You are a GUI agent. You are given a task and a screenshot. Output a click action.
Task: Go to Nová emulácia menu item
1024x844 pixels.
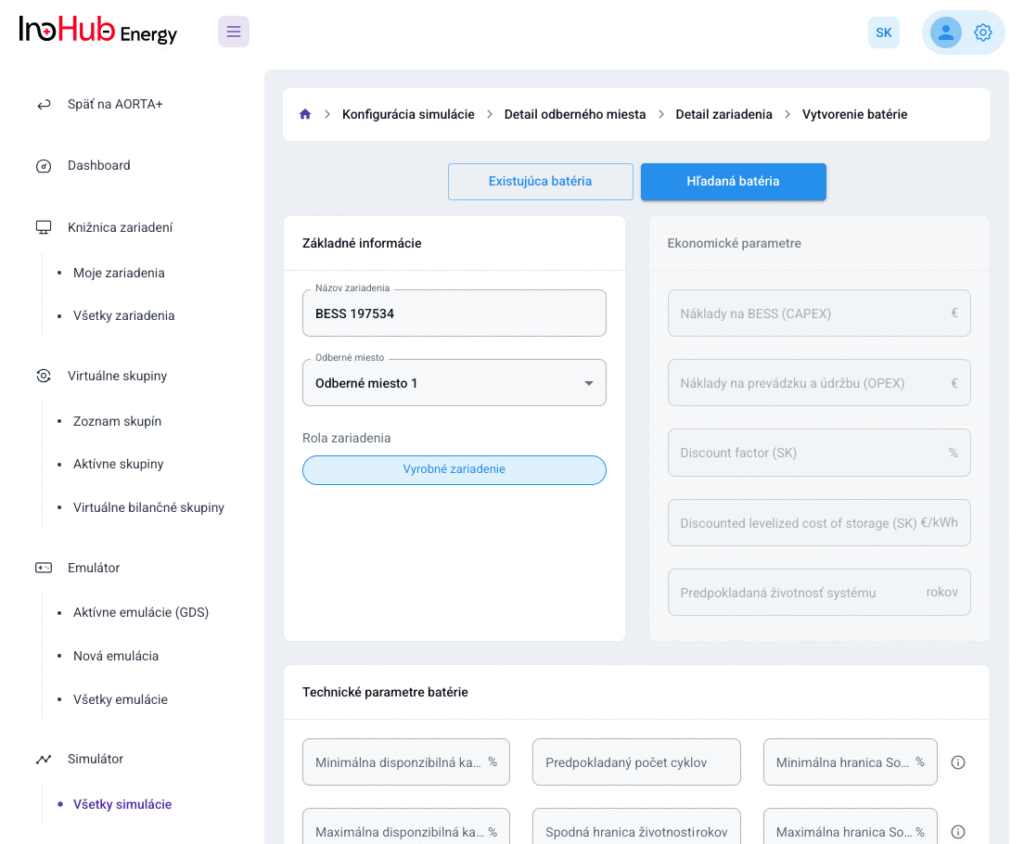[116, 656]
